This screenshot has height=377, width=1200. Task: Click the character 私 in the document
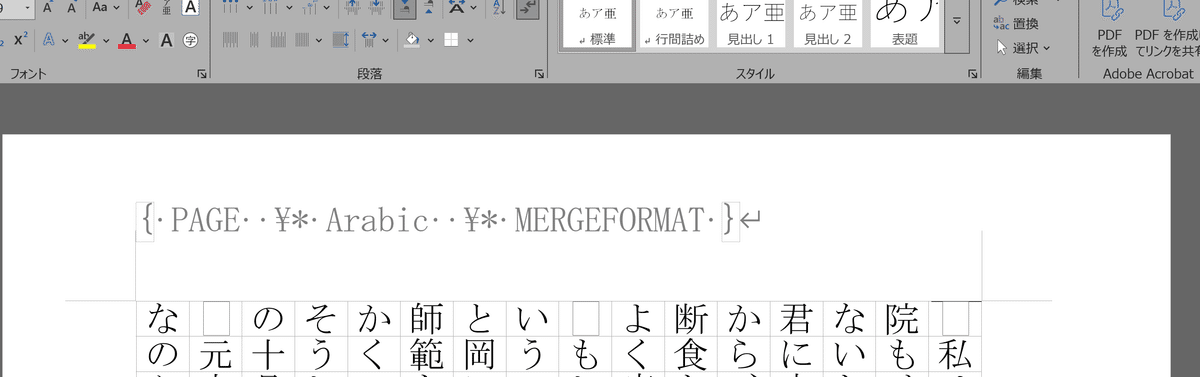tap(956, 356)
